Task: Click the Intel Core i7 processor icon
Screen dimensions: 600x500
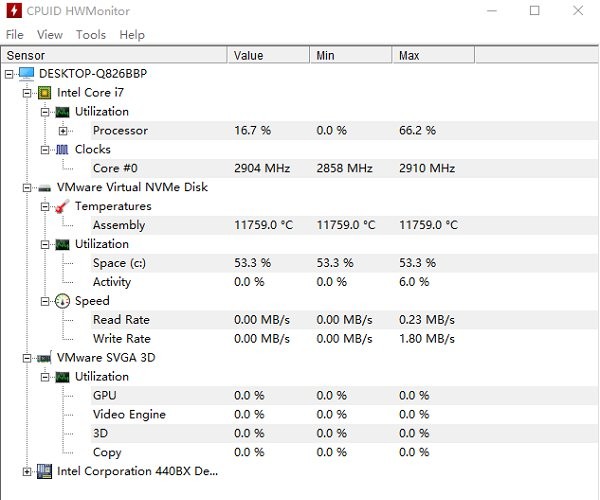Action: [x=44, y=93]
